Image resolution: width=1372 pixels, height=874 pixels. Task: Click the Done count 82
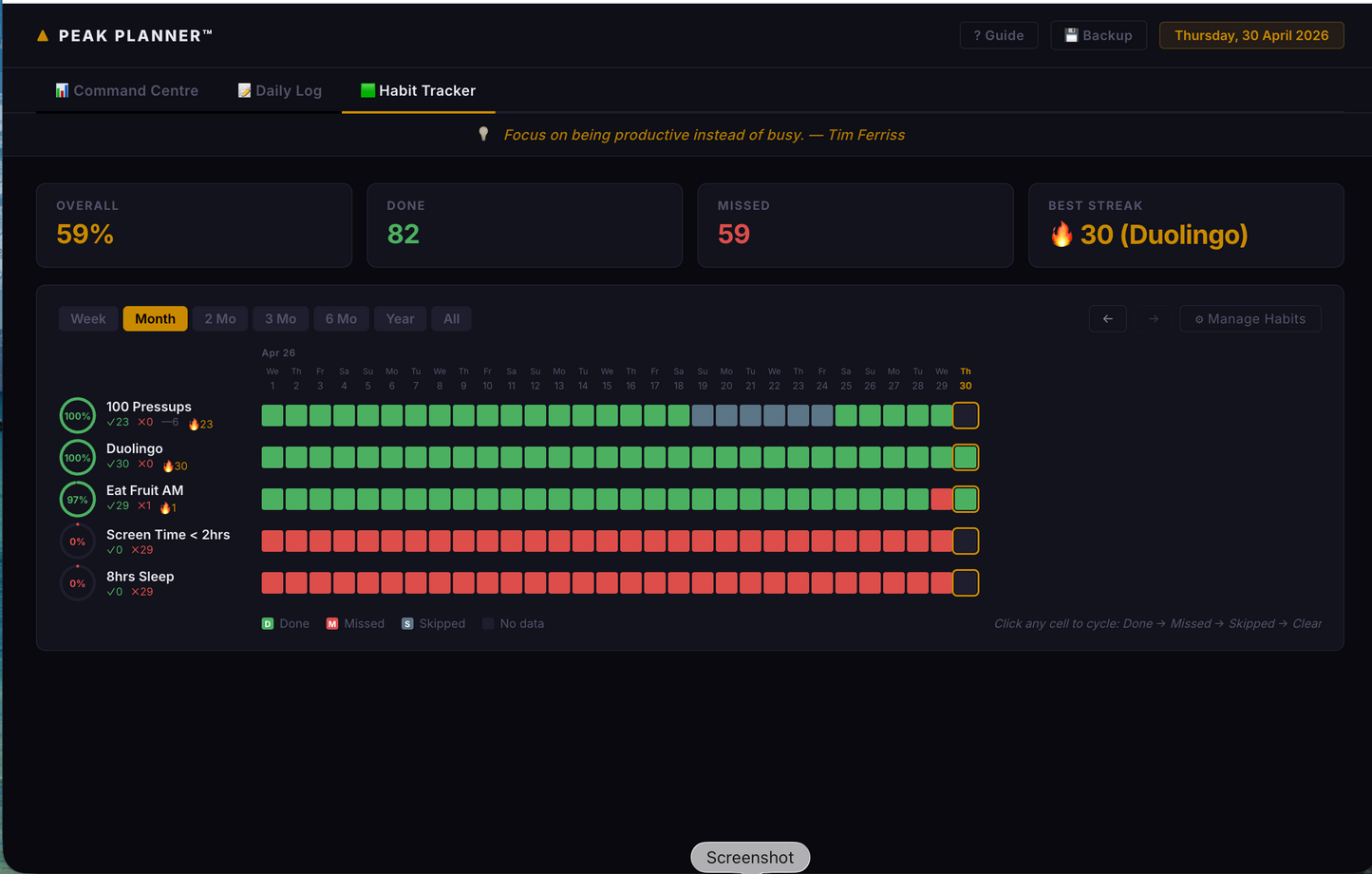(404, 234)
